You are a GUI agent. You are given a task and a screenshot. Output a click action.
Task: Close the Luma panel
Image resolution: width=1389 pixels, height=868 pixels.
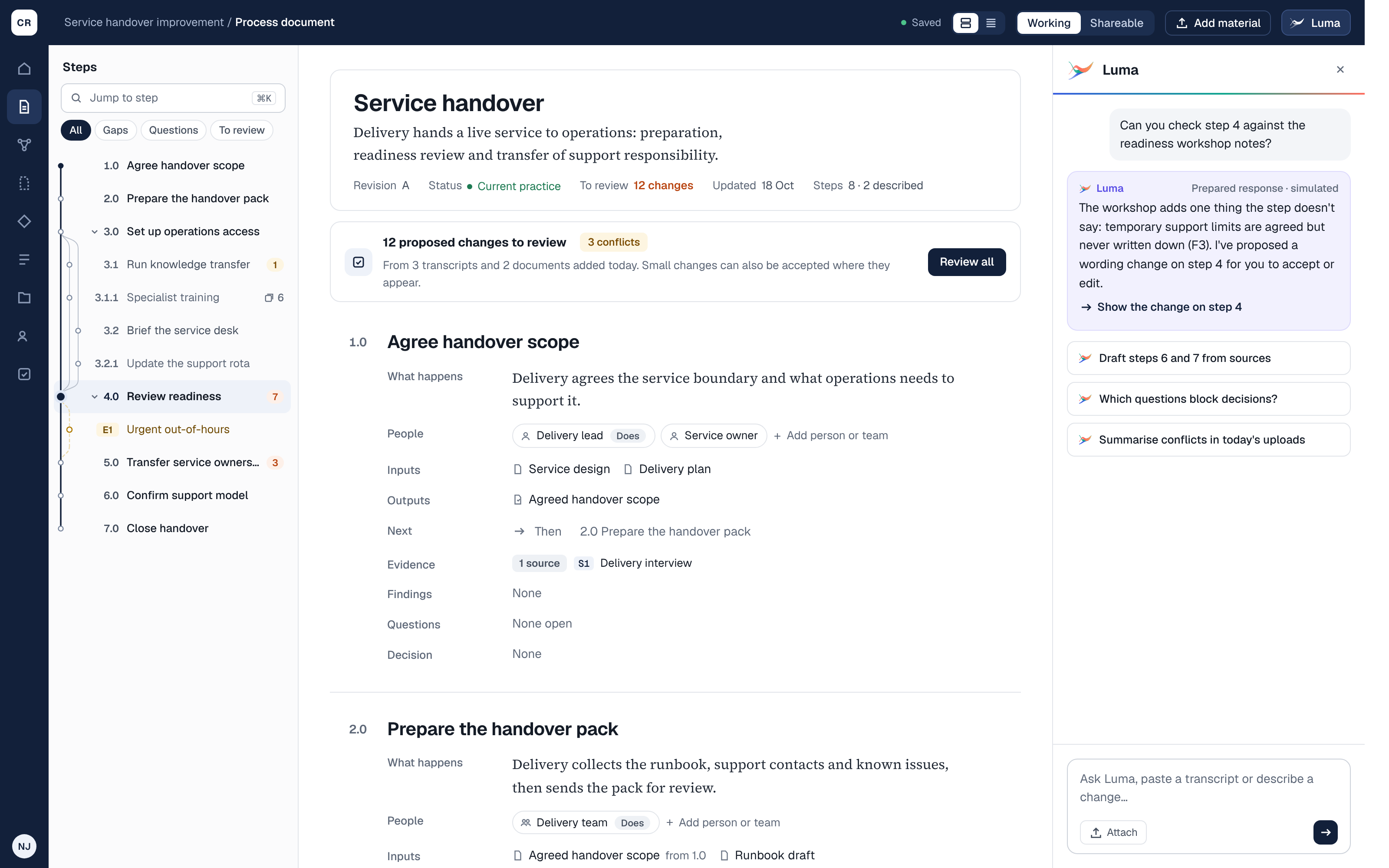pos(1340,69)
